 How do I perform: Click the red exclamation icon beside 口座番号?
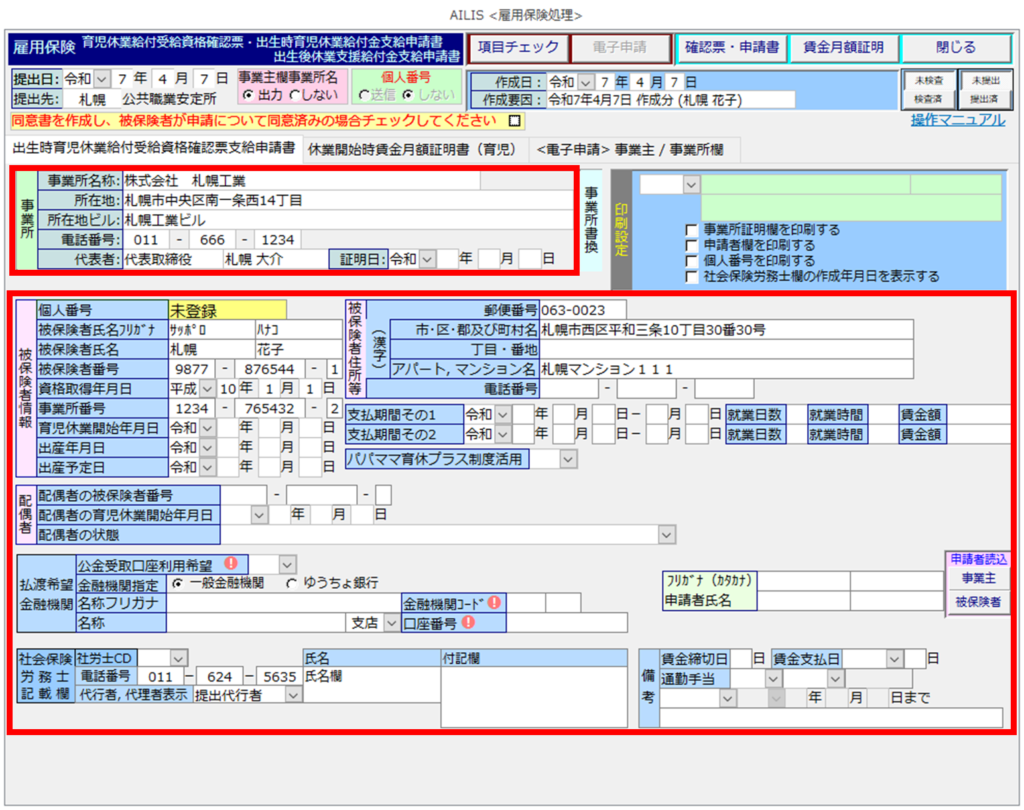pos(467,622)
